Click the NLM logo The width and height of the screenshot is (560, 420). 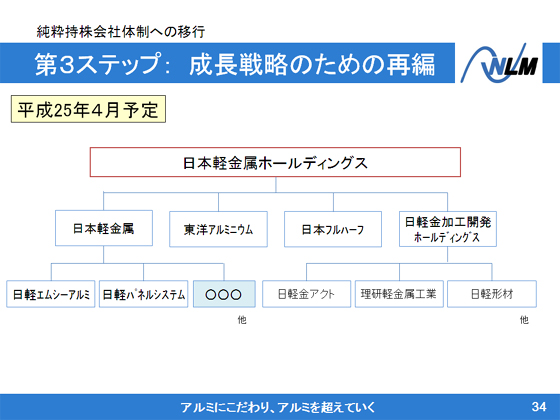pos(499,63)
